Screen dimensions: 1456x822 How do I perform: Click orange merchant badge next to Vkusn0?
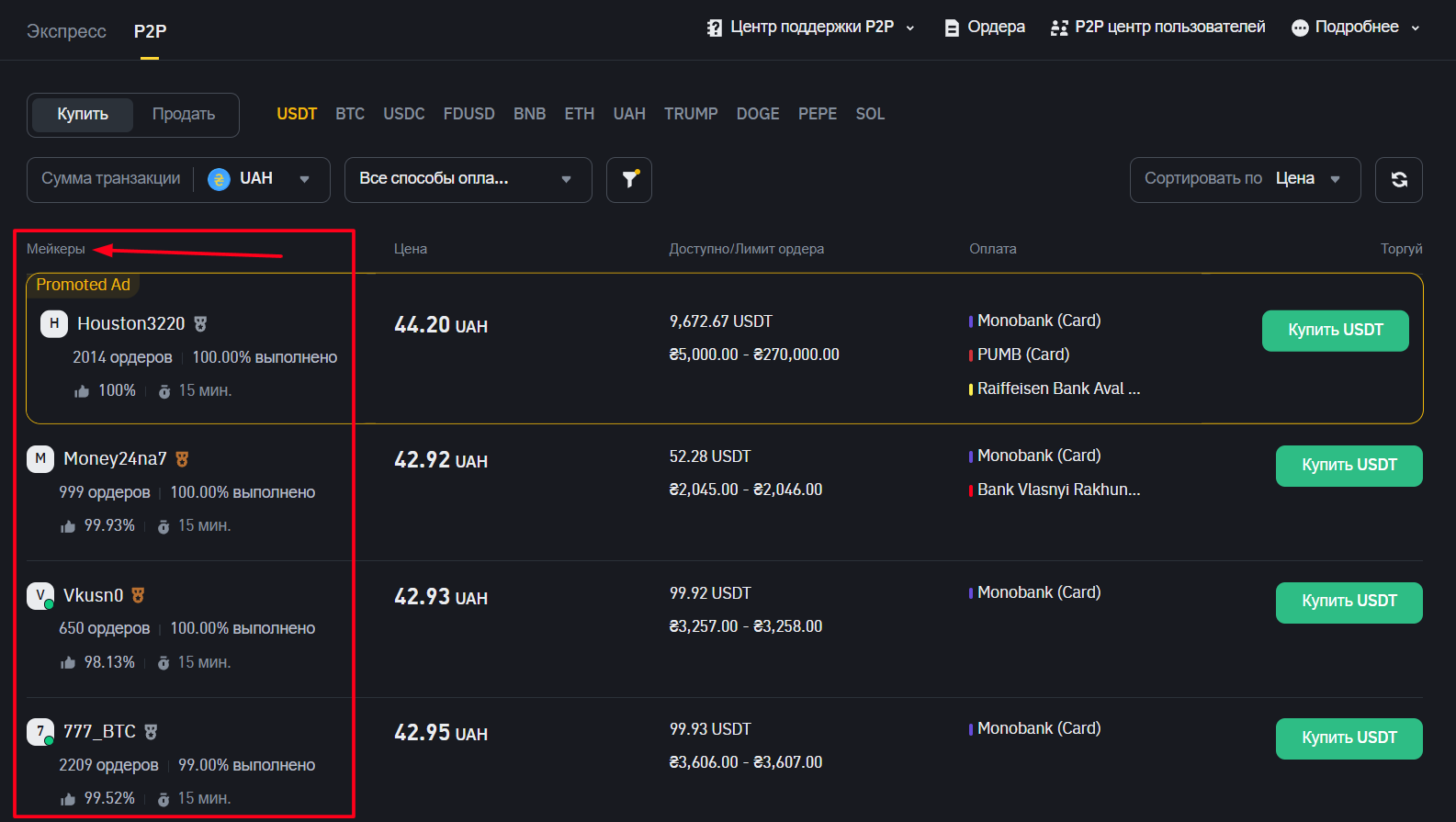click(x=138, y=595)
